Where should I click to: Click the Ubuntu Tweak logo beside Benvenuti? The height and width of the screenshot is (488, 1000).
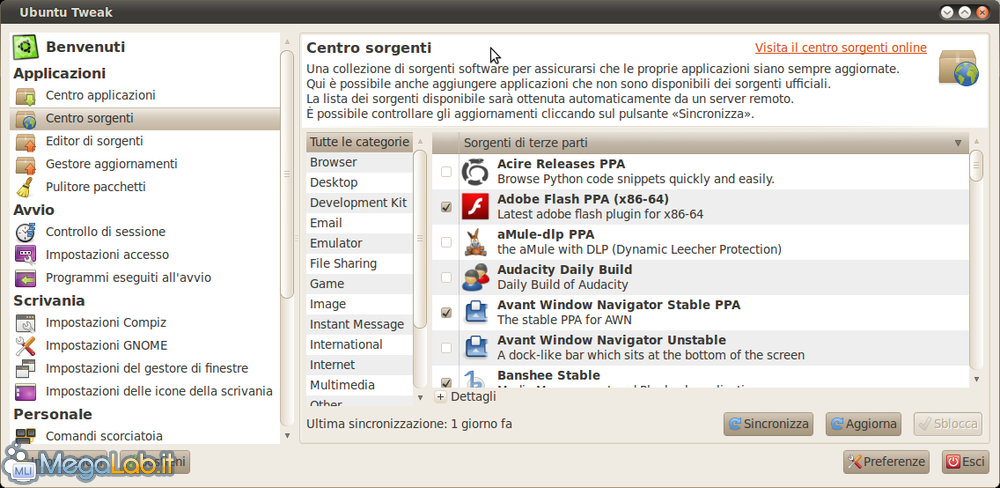click(x=26, y=47)
